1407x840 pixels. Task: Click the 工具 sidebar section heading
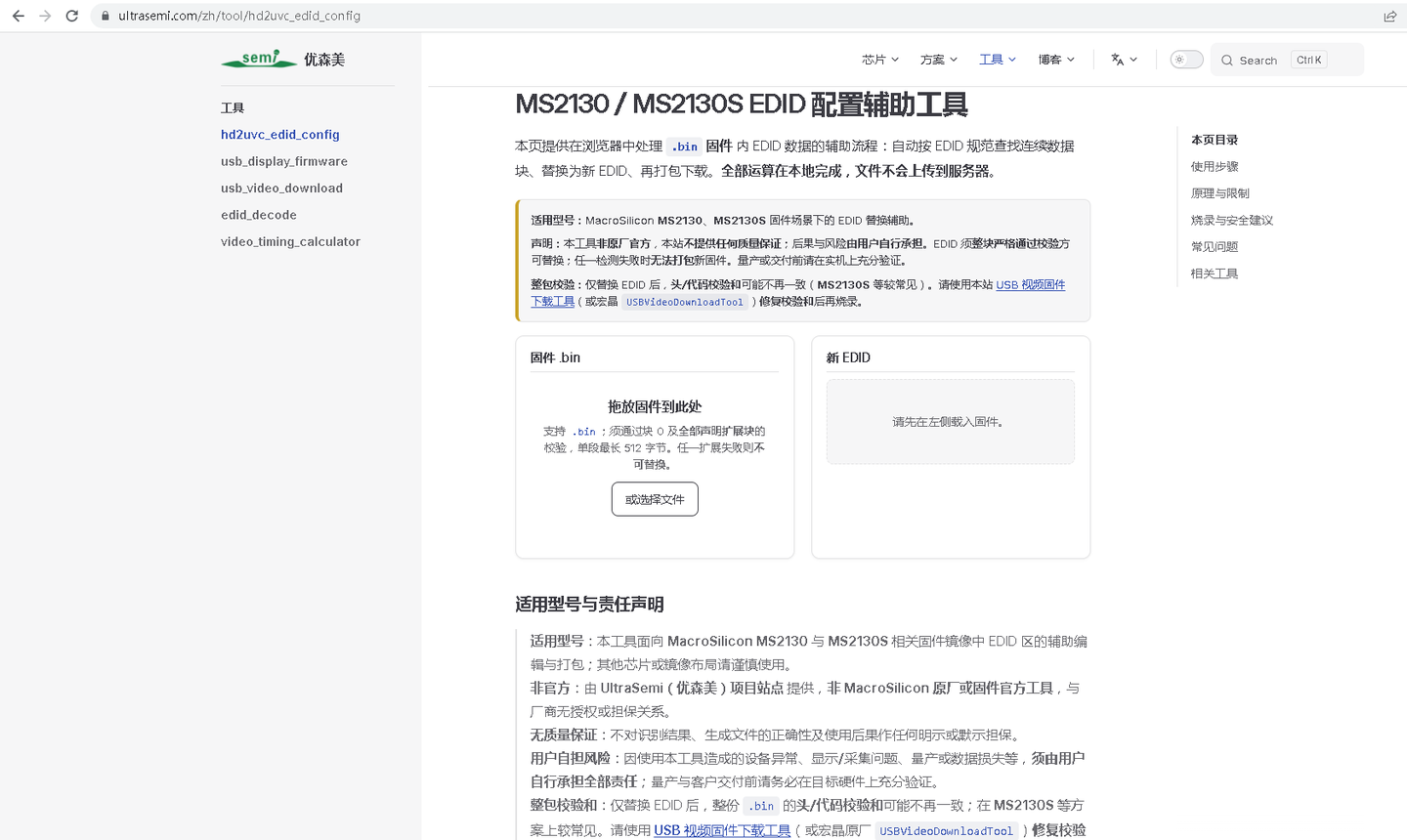tap(233, 107)
